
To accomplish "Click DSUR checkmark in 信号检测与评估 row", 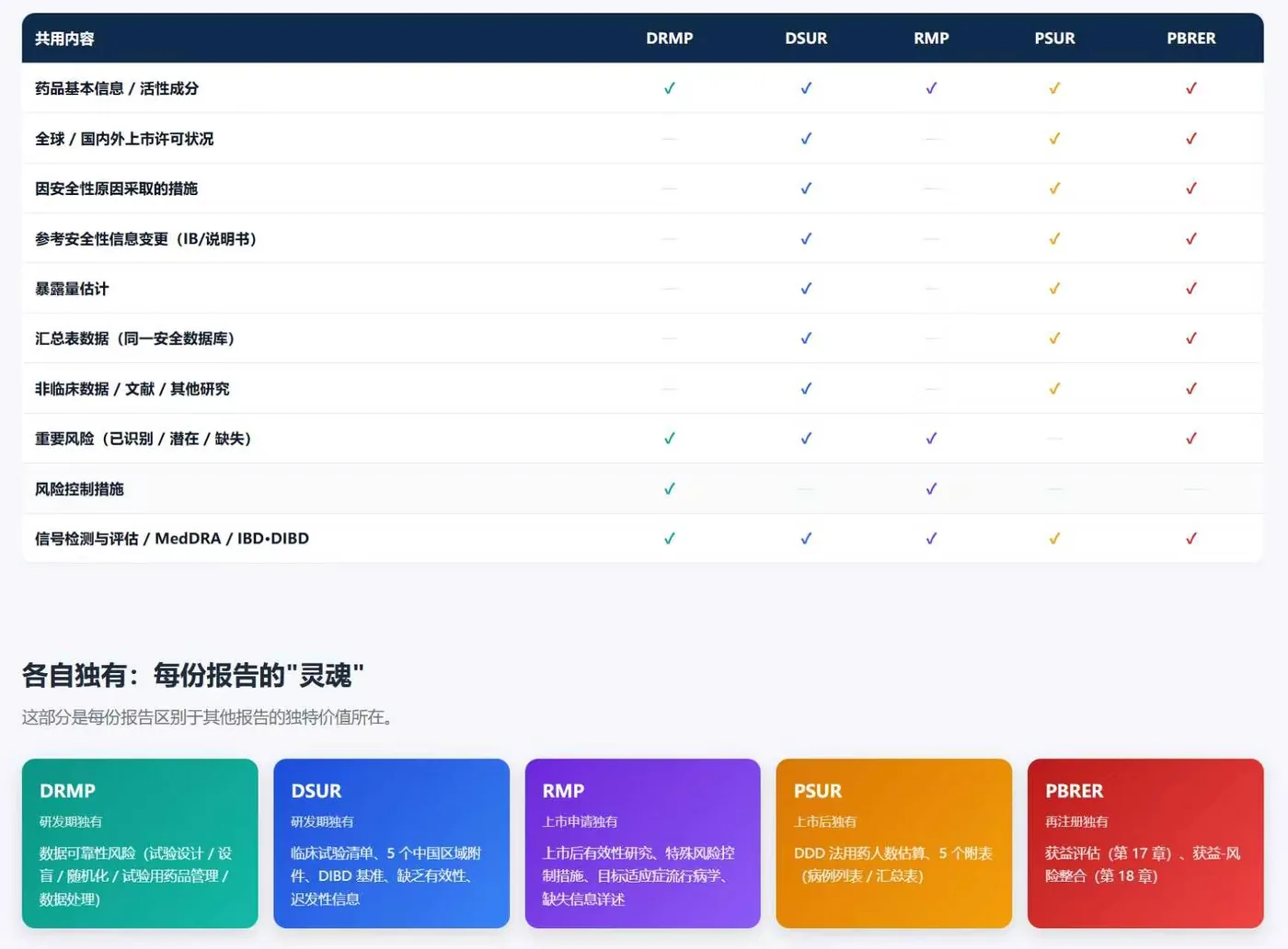I will pyautogui.click(x=806, y=539).
